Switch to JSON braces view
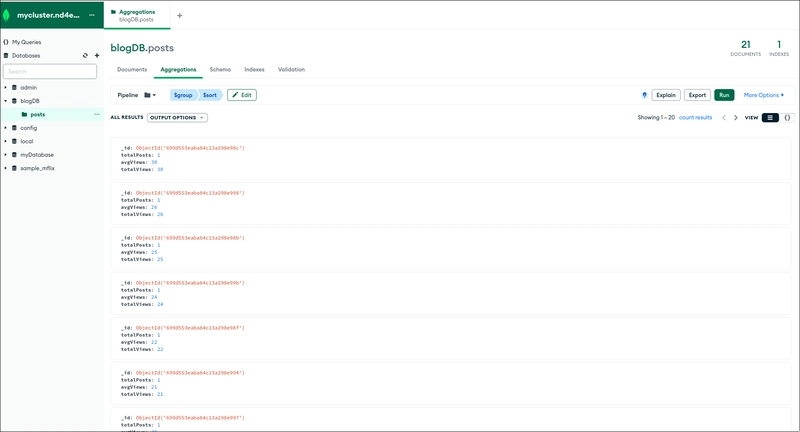This screenshot has height=432, width=800. 787,118
